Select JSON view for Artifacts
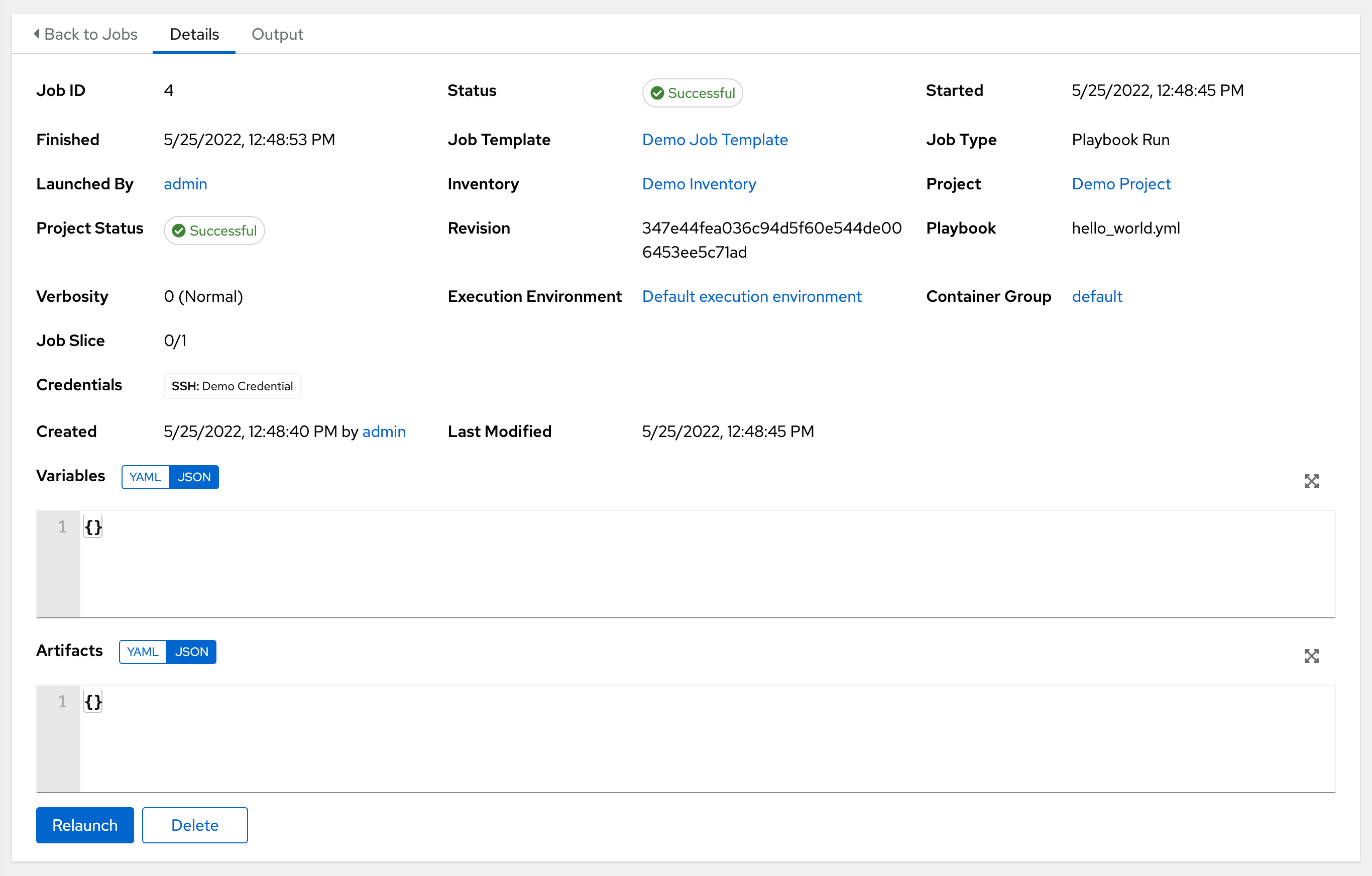This screenshot has height=876, width=1372. pyautogui.click(x=191, y=651)
